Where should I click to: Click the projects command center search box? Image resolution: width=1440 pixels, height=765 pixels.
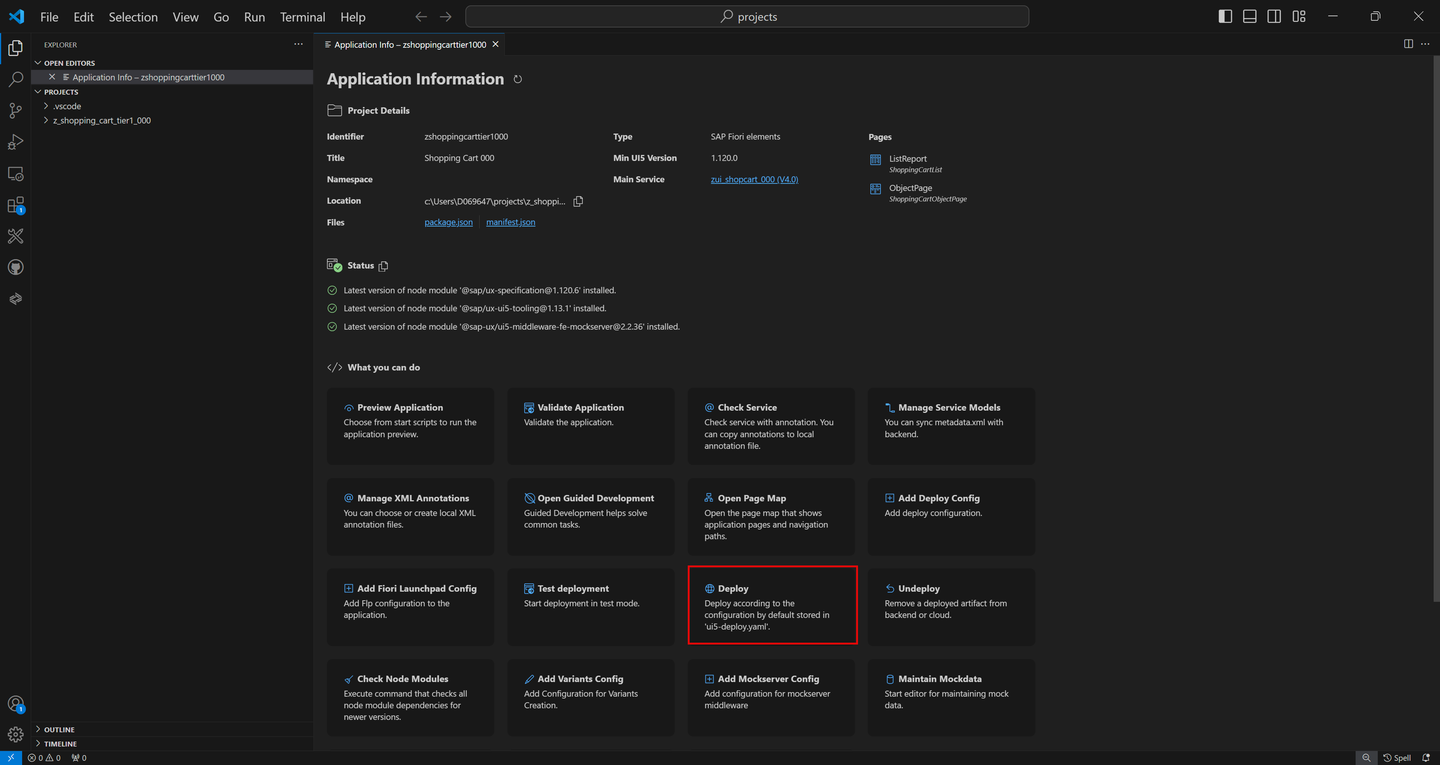(747, 17)
